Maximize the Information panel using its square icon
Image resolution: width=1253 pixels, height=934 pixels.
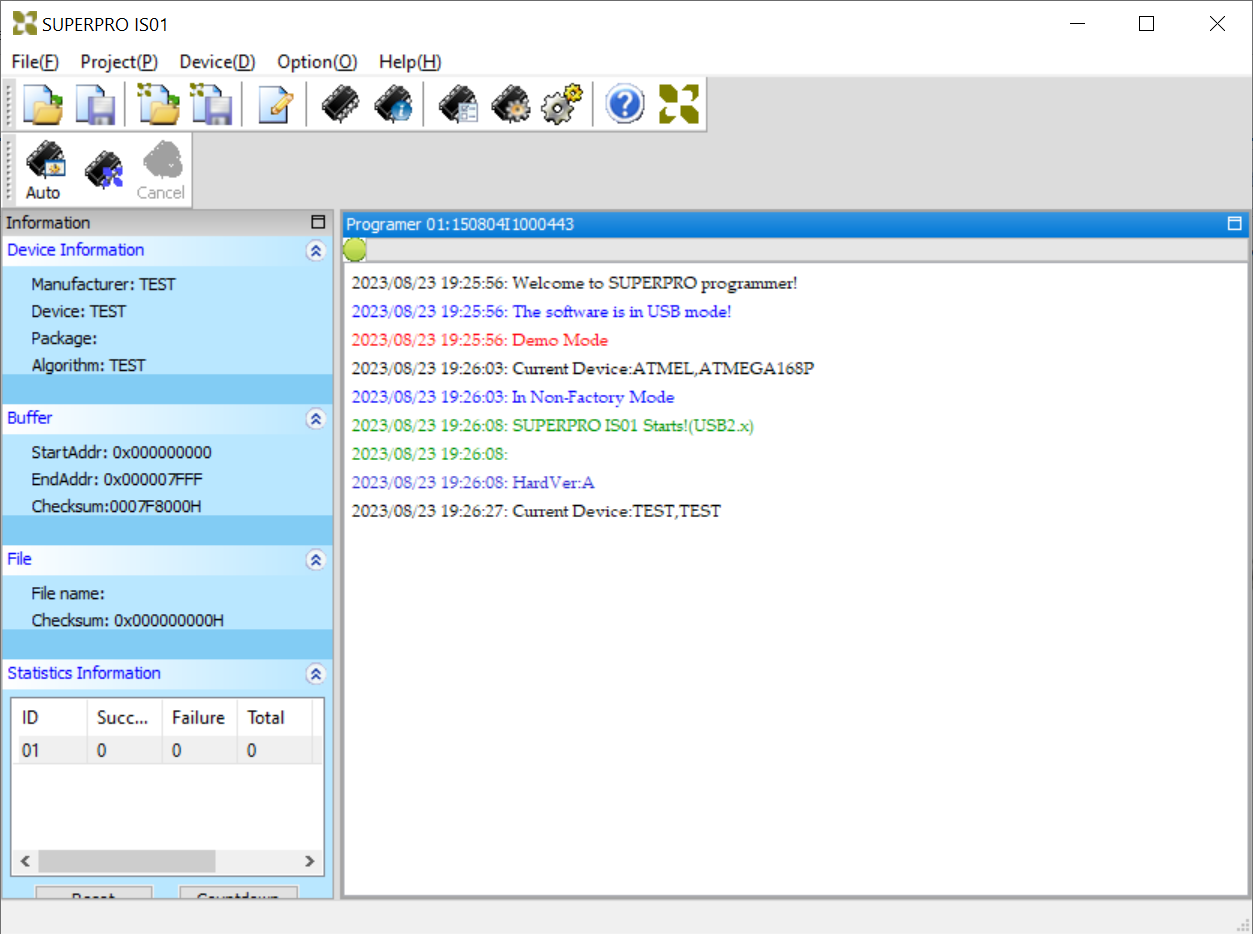tap(318, 223)
